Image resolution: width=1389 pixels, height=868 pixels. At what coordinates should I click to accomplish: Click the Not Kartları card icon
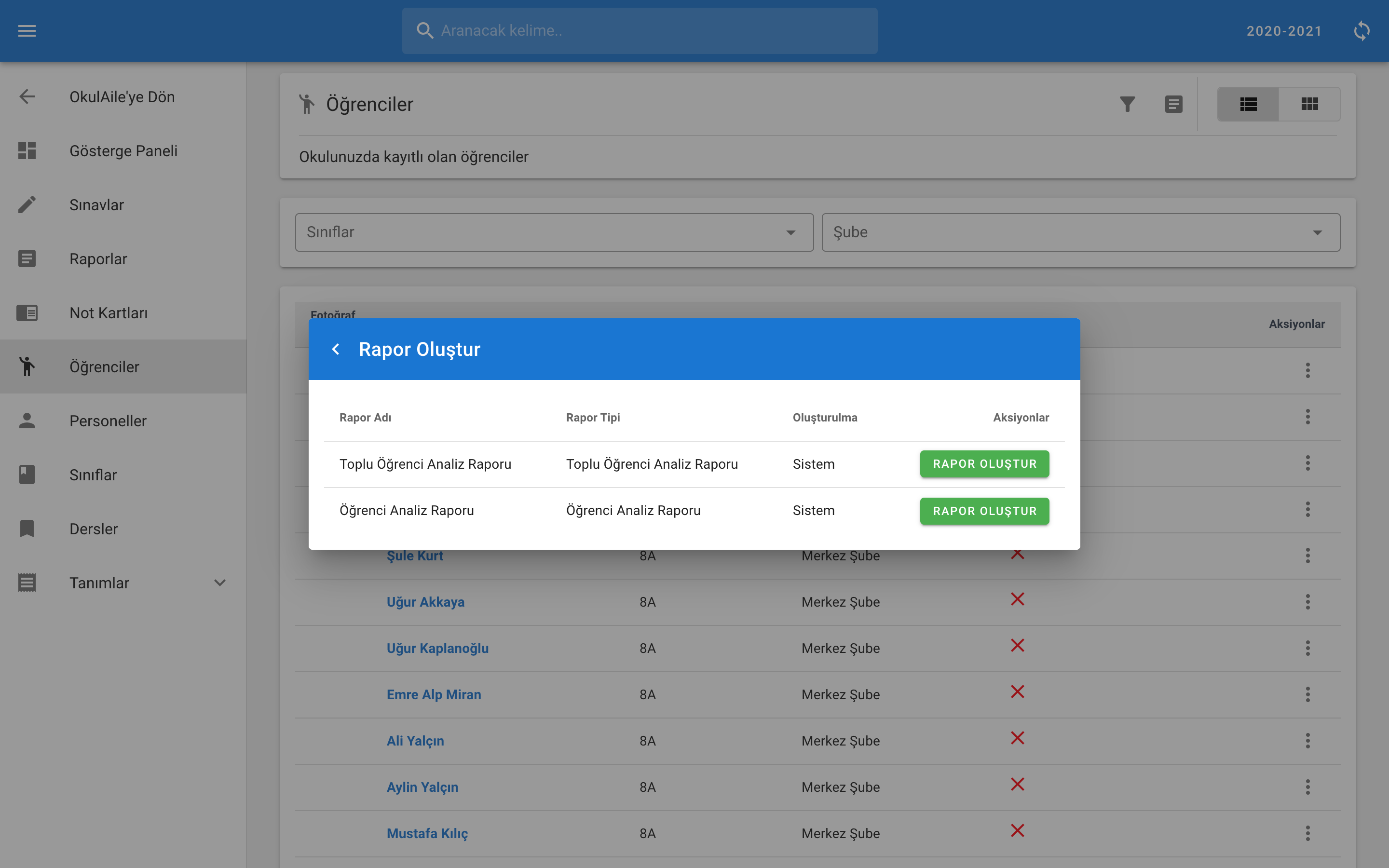click(x=27, y=313)
